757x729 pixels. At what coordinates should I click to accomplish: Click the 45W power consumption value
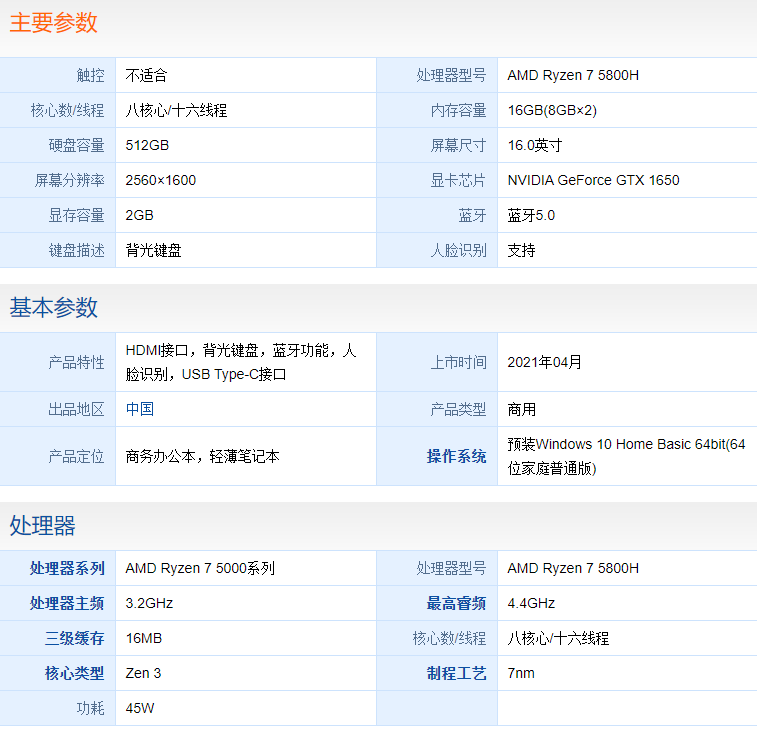coord(140,708)
